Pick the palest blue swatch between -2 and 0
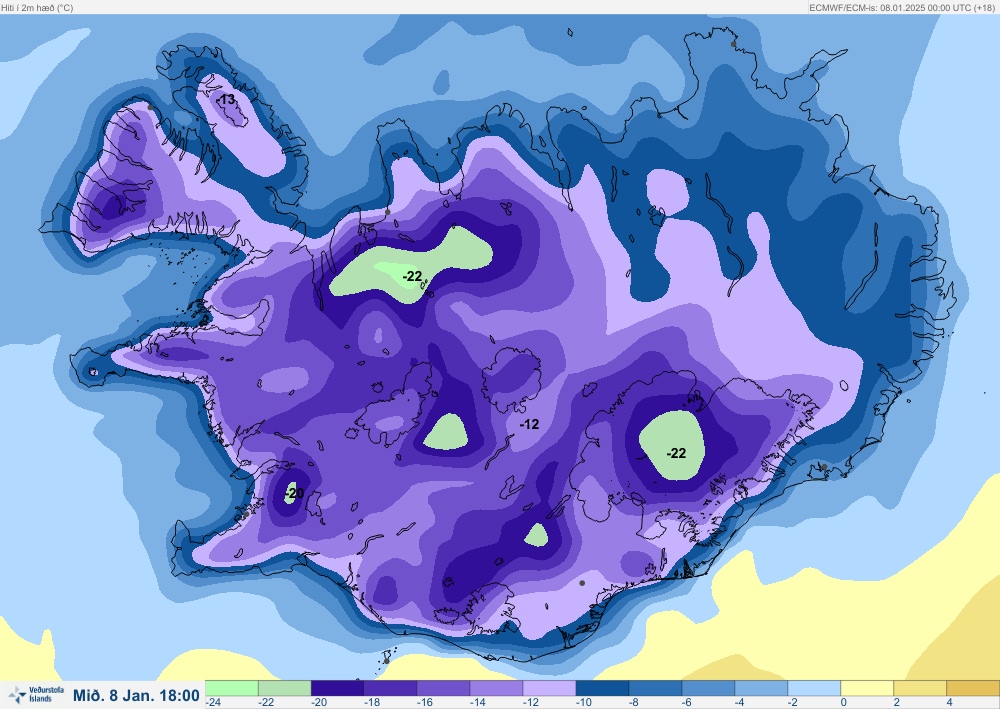 click(x=814, y=688)
